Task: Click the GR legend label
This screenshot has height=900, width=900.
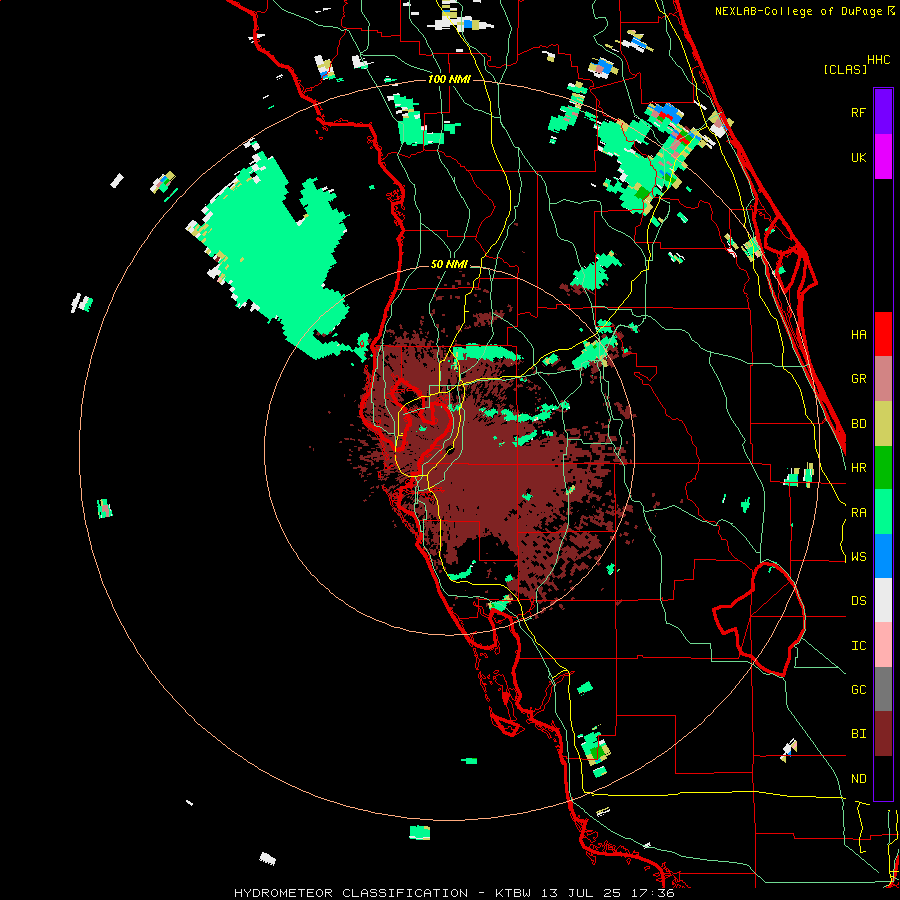Action: [858, 379]
